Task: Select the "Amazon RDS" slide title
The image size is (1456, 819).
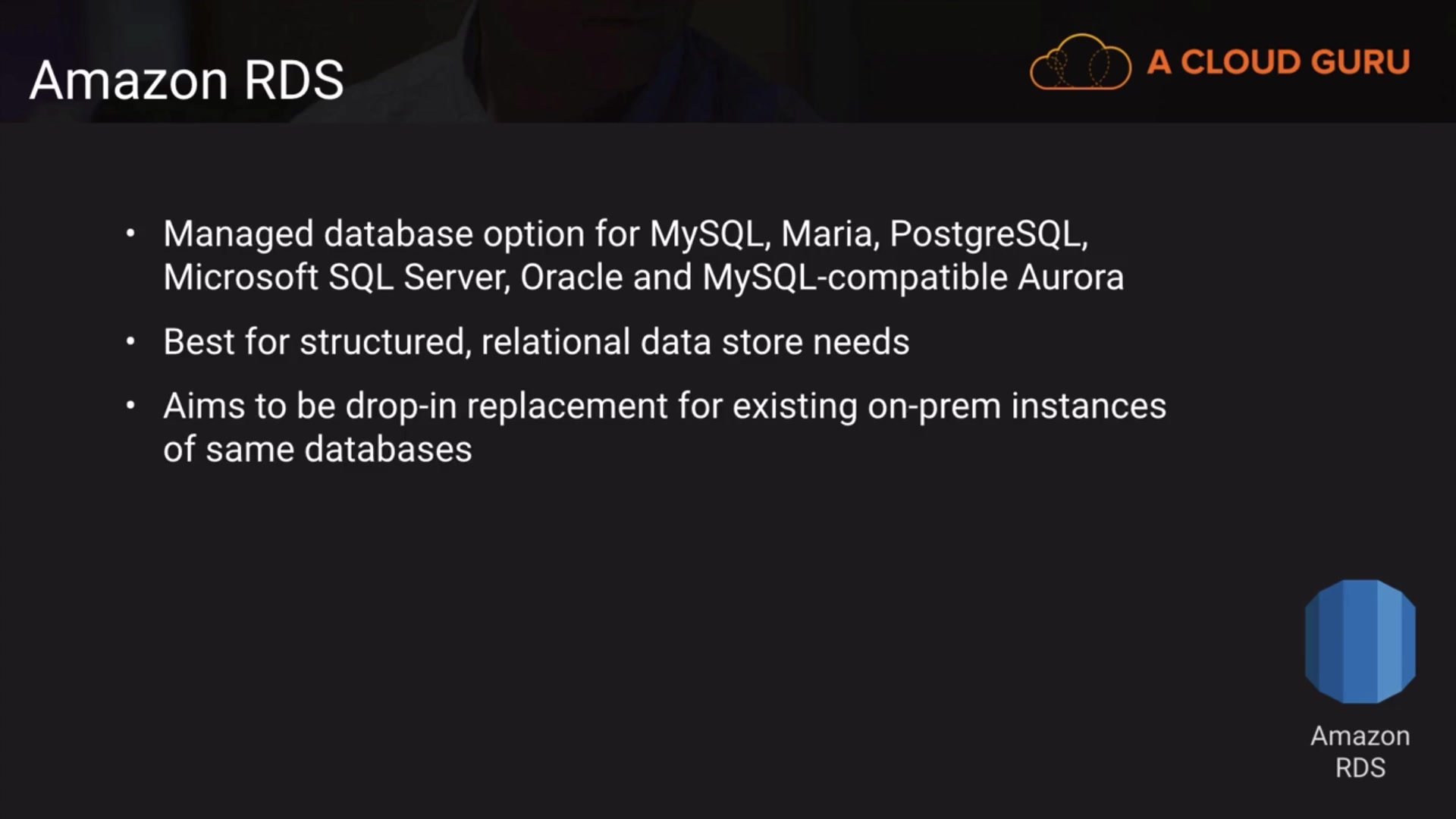Action: (x=187, y=80)
